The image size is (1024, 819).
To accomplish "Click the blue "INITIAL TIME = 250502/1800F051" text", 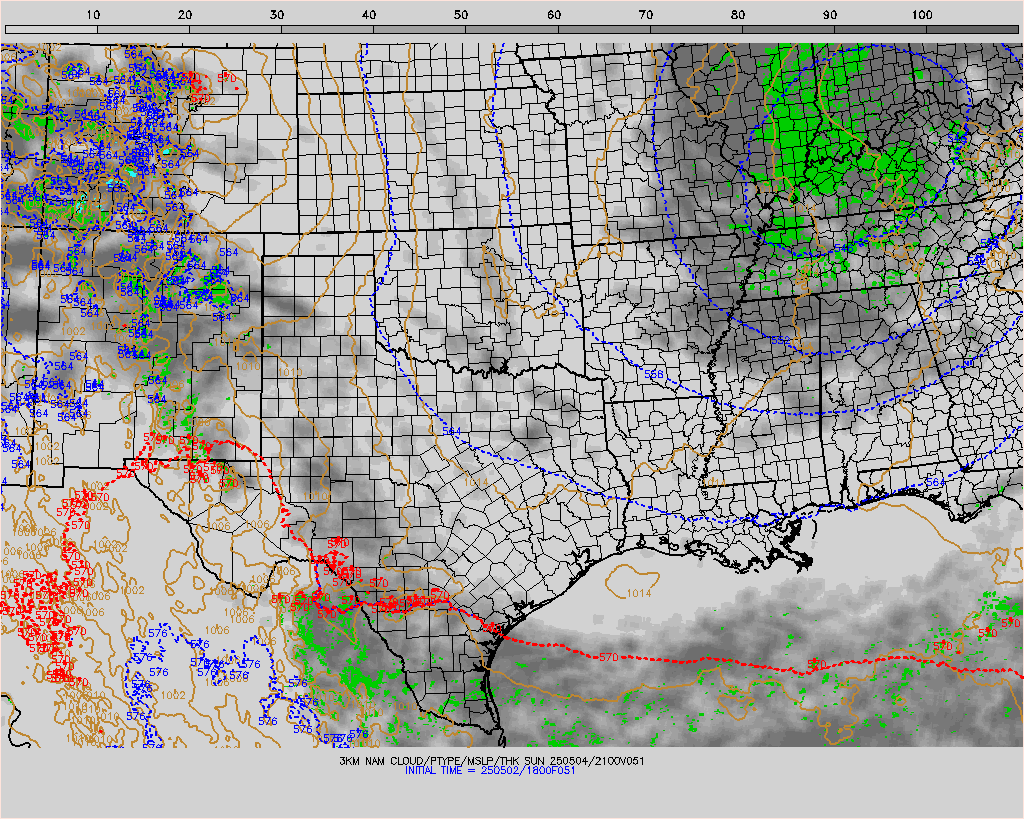I will [x=490, y=771].
